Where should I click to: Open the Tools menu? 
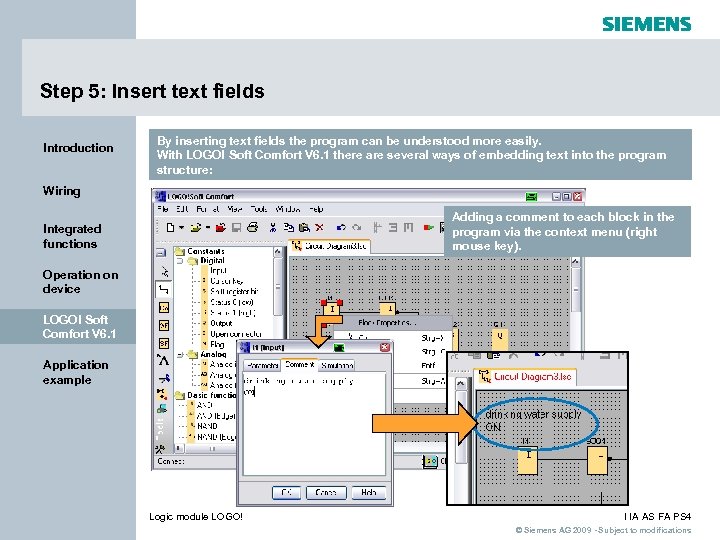(259, 209)
